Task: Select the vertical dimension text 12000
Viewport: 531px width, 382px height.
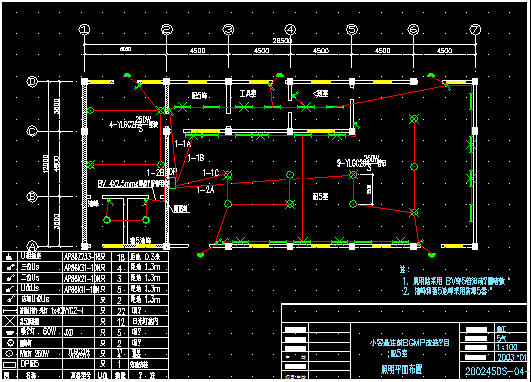Action: pos(46,164)
